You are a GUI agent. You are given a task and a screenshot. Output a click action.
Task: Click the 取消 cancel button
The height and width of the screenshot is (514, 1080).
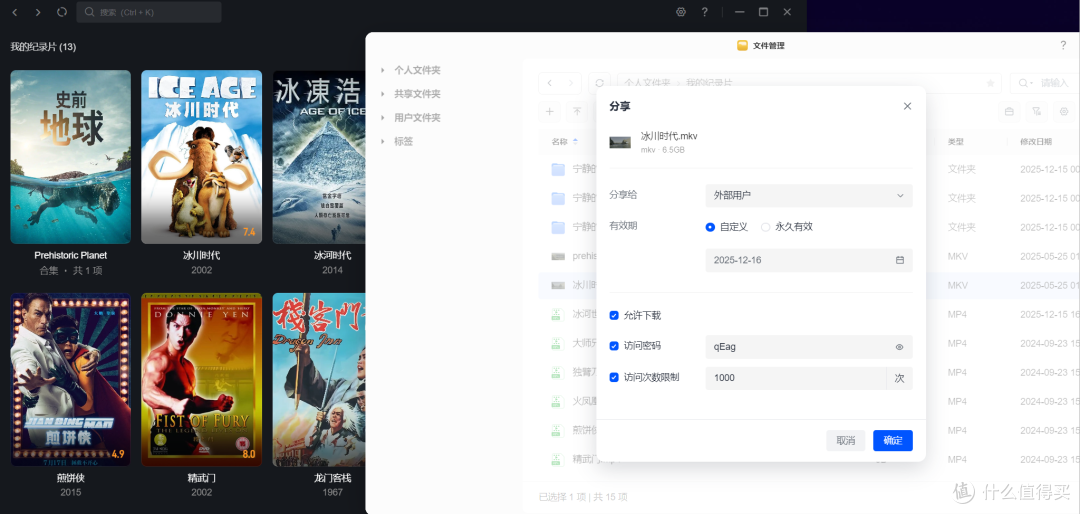point(845,441)
